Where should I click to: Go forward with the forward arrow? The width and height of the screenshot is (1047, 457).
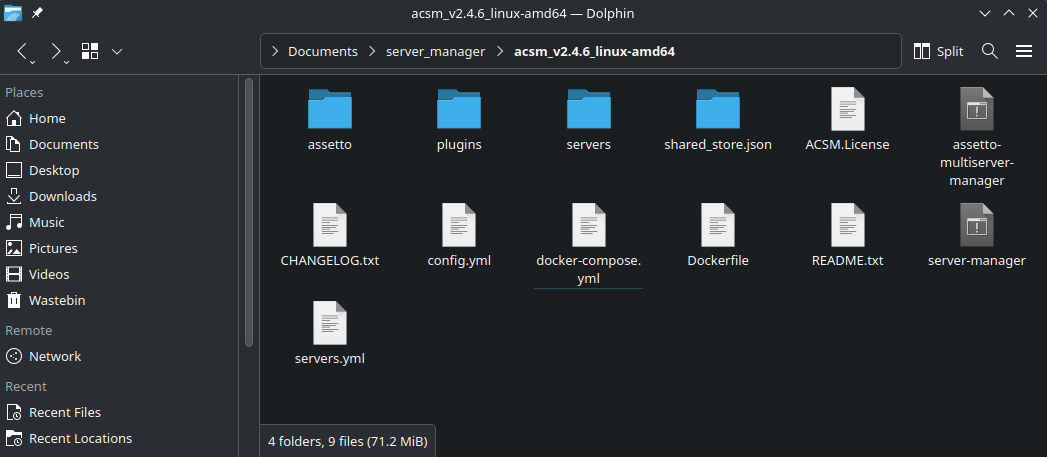tap(56, 51)
